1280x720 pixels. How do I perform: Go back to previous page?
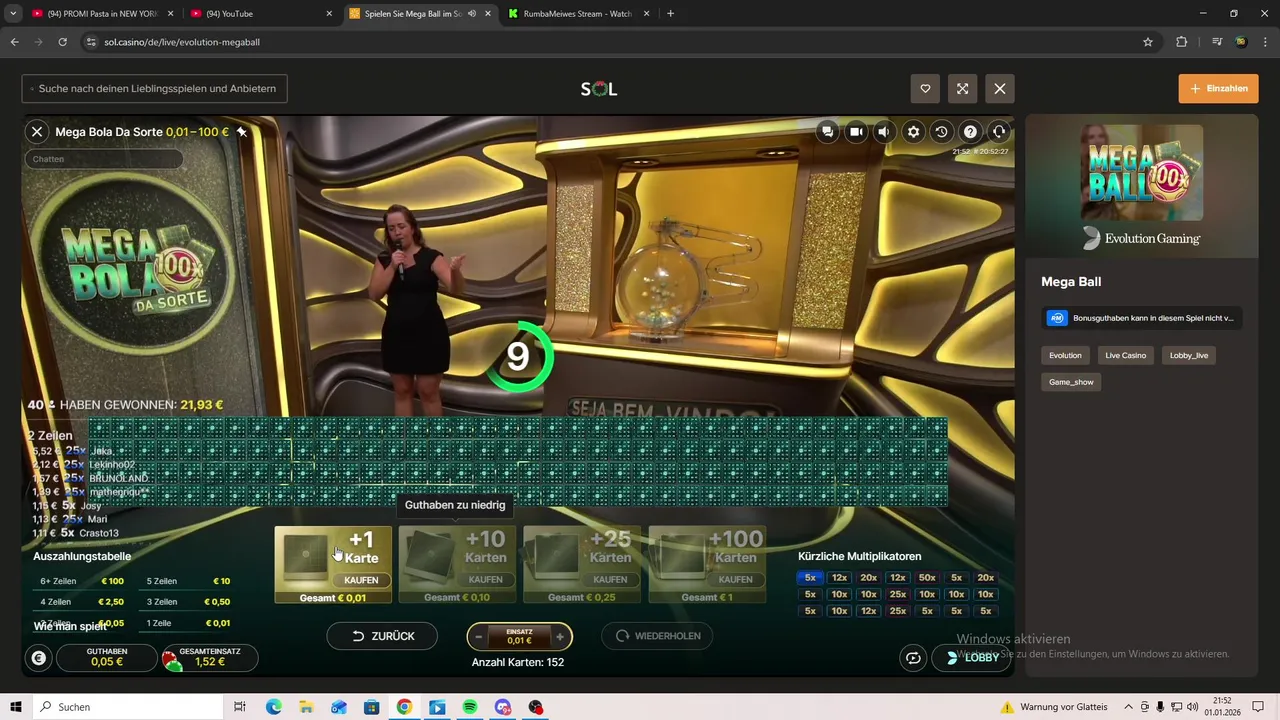(x=14, y=42)
